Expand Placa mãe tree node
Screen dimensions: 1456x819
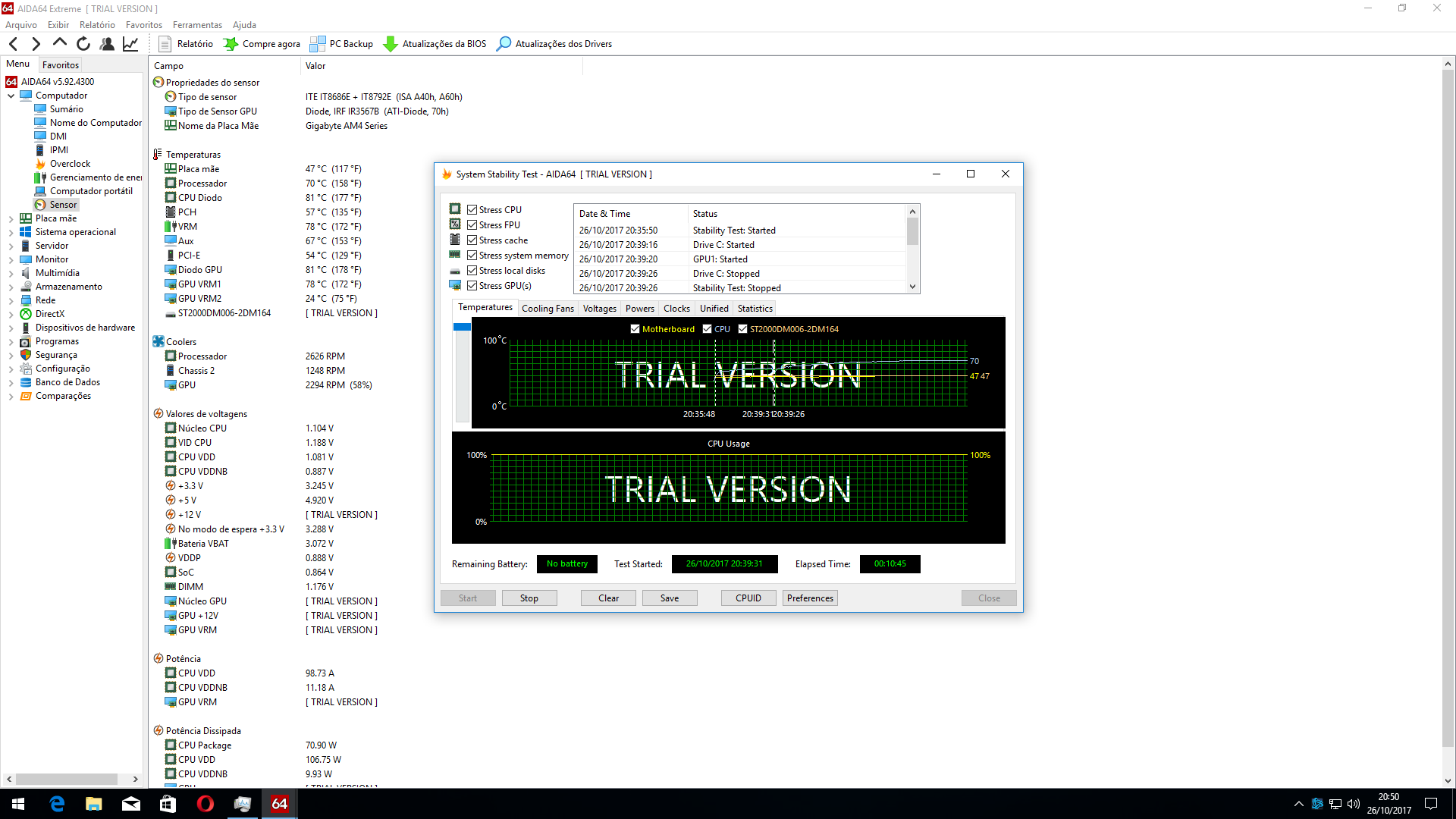[11, 218]
